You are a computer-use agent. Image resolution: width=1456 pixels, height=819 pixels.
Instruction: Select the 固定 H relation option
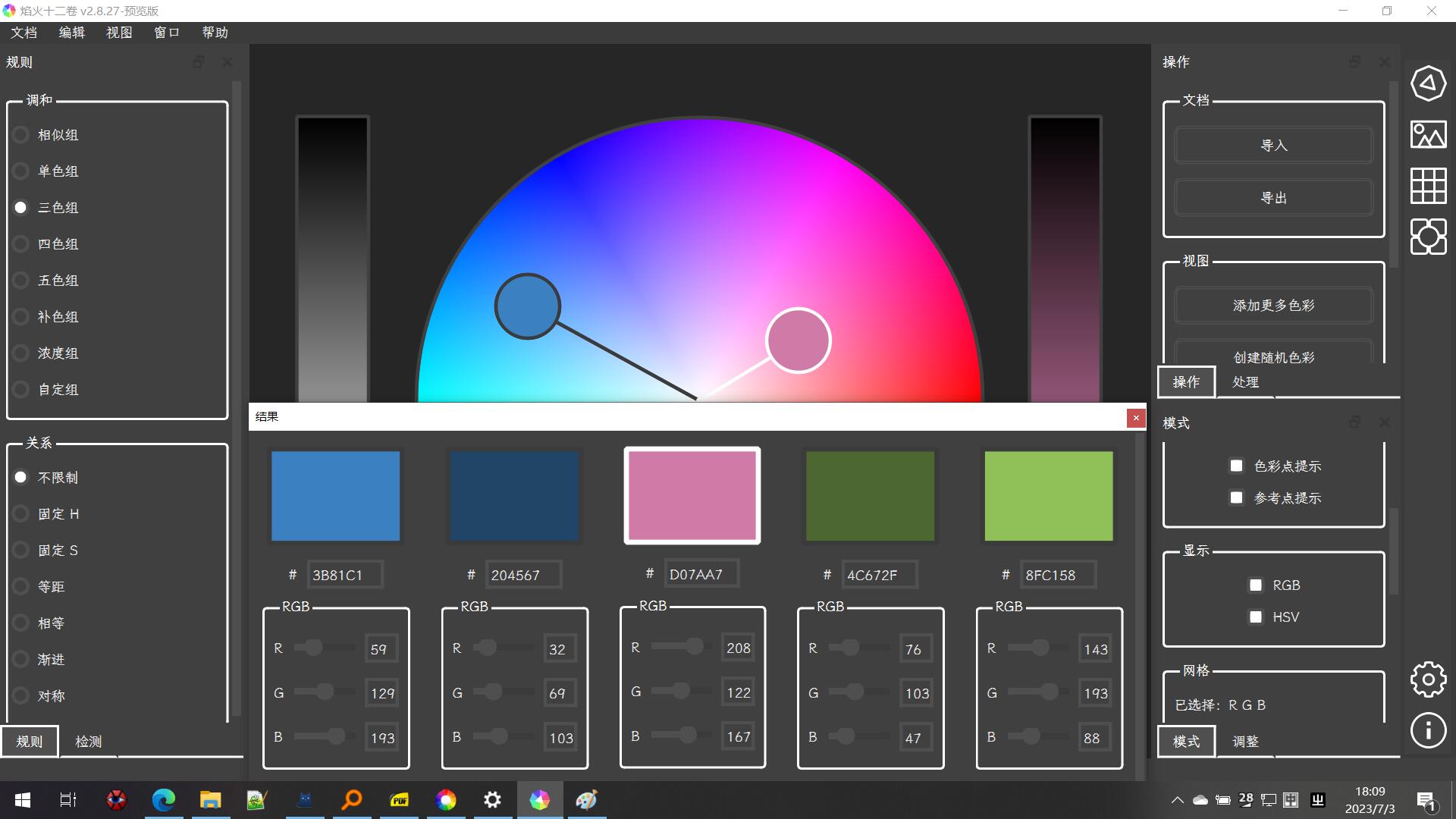pyautogui.click(x=21, y=514)
